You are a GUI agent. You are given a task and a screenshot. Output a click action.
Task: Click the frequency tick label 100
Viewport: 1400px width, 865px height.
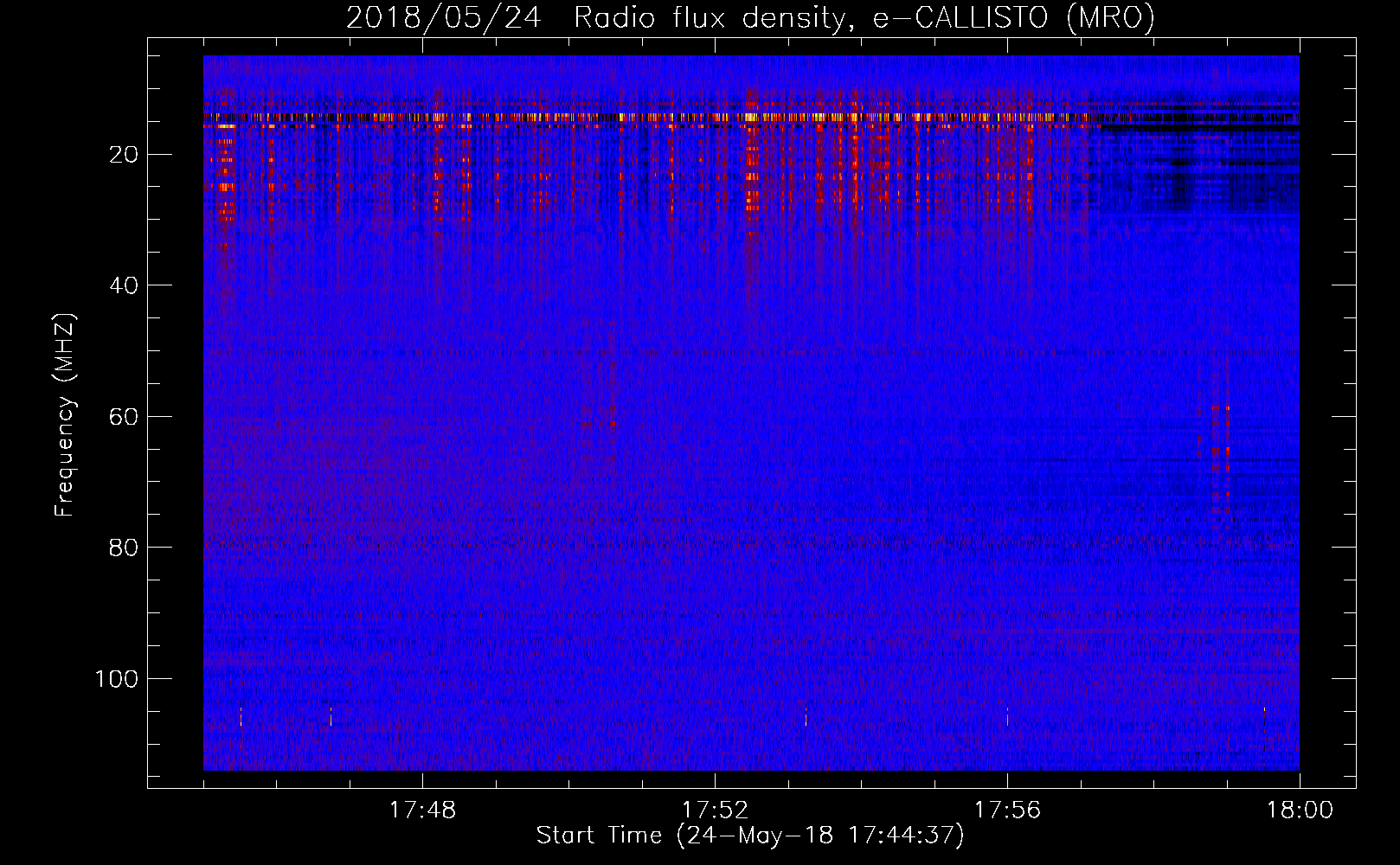(x=117, y=679)
